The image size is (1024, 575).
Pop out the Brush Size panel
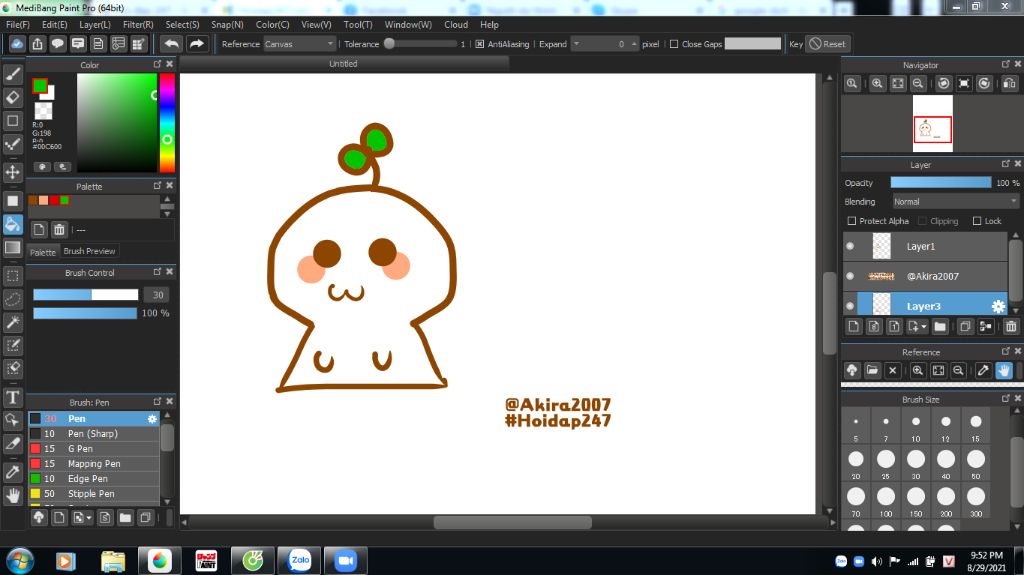(1005, 398)
